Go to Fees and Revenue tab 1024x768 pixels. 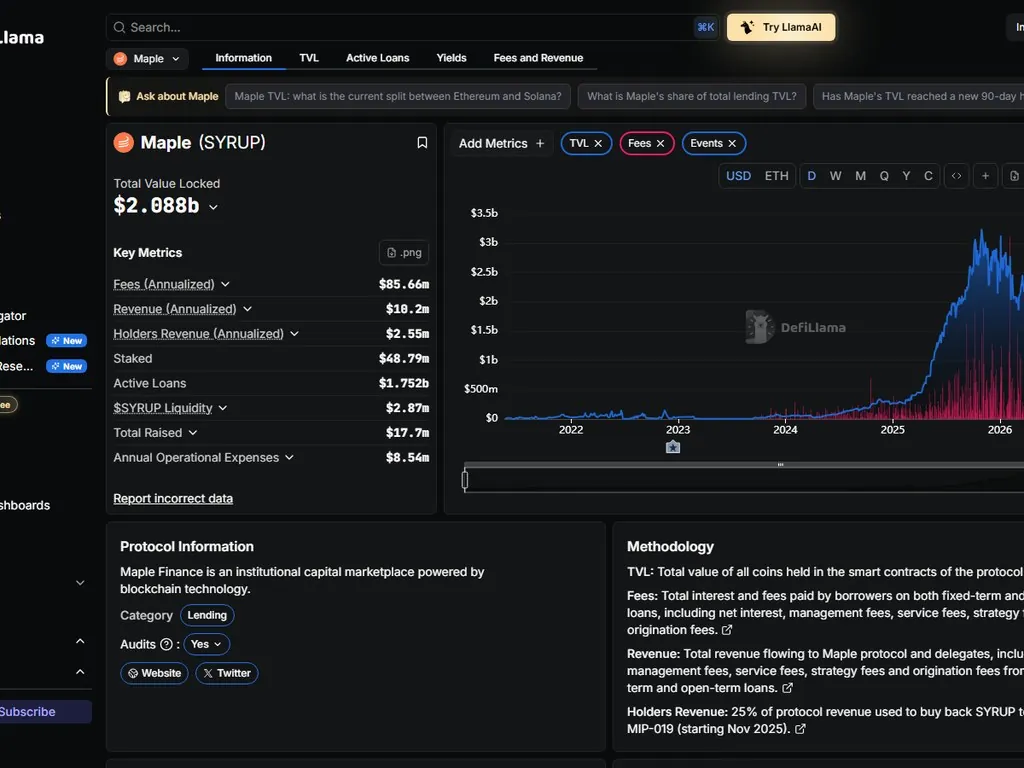538,58
